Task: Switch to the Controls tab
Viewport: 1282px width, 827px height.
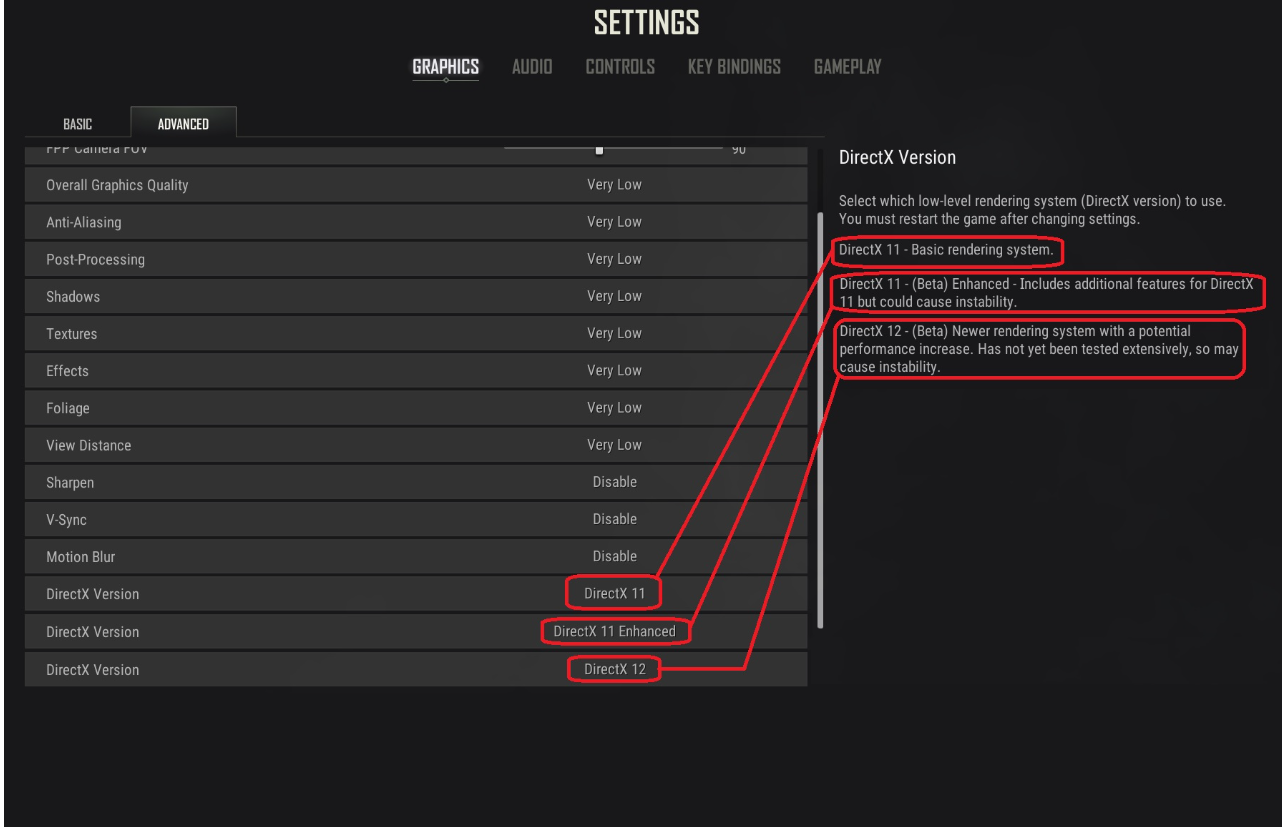Action: [620, 68]
